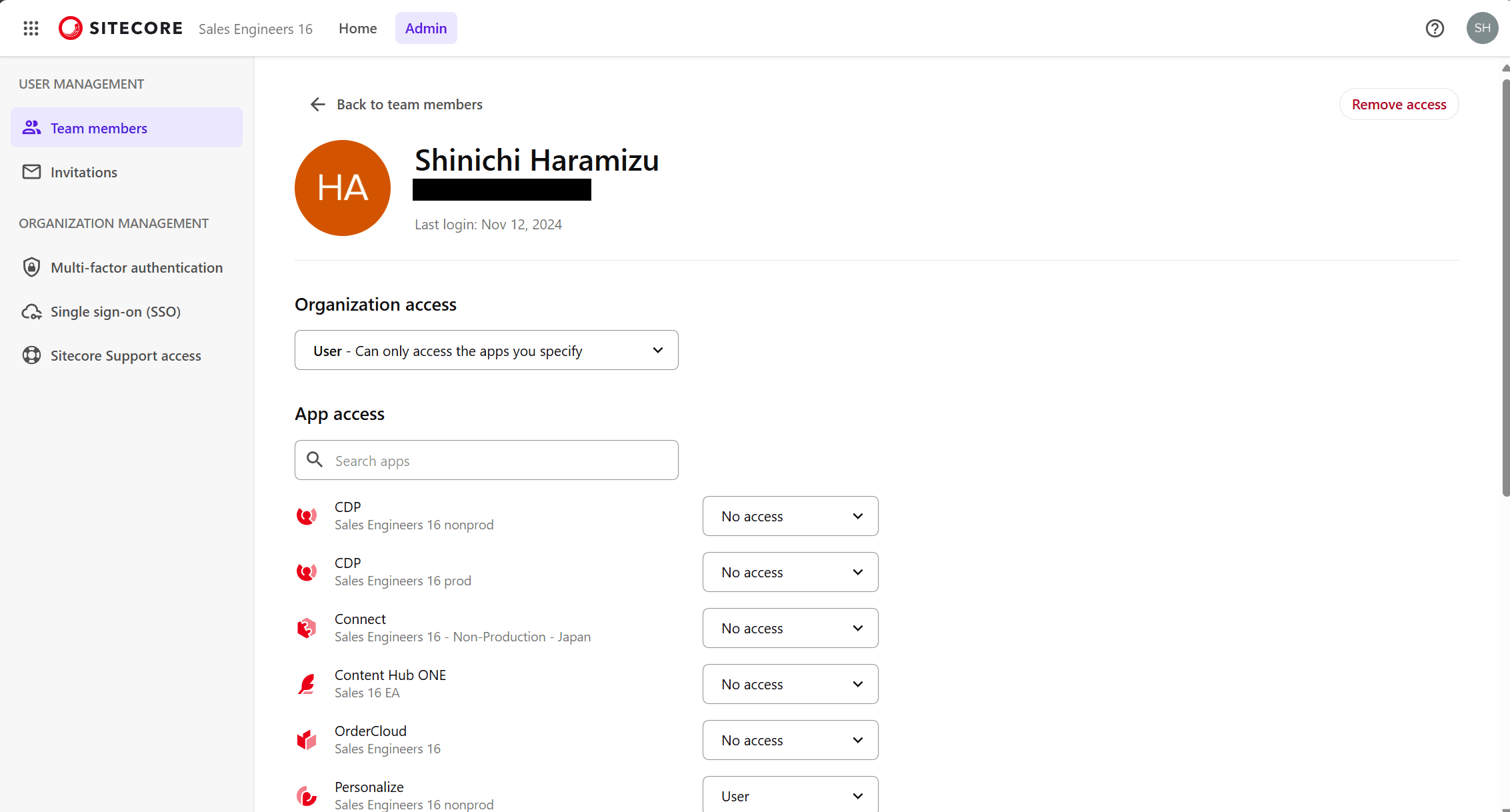Image resolution: width=1510 pixels, height=812 pixels.
Task: Click the Content Hub ONE app icon
Action: (x=307, y=683)
